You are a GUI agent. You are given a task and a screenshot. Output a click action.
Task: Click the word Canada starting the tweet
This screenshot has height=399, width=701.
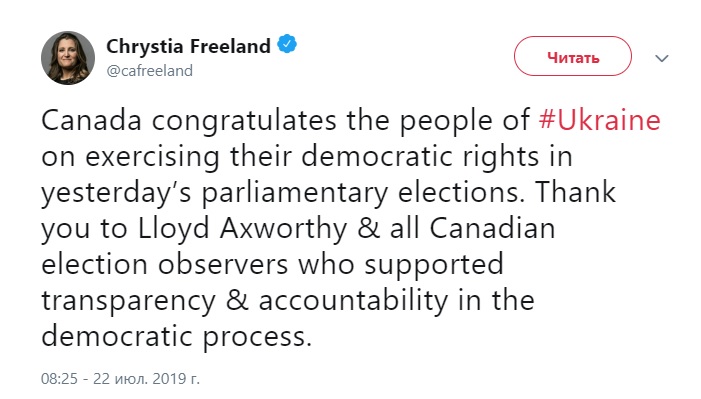tap(92, 120)
